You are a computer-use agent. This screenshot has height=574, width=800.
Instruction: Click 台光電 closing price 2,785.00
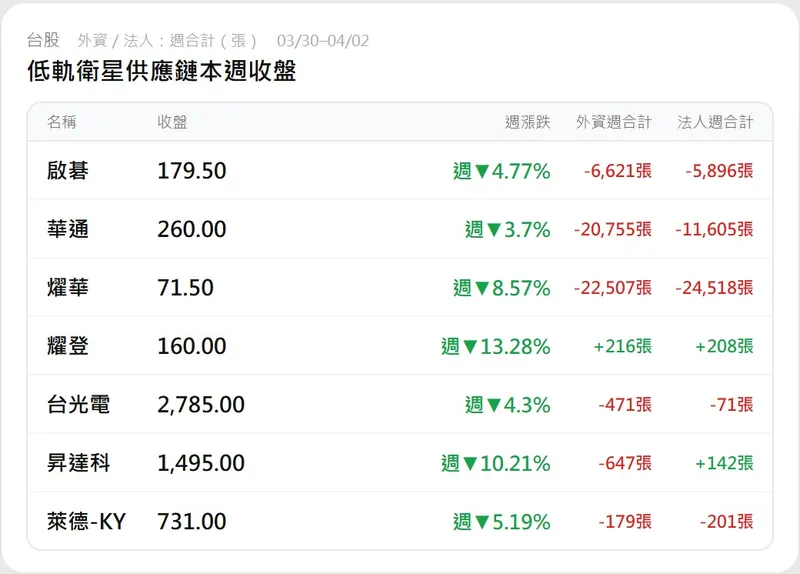pyautogui.click(x=201, y=405)
